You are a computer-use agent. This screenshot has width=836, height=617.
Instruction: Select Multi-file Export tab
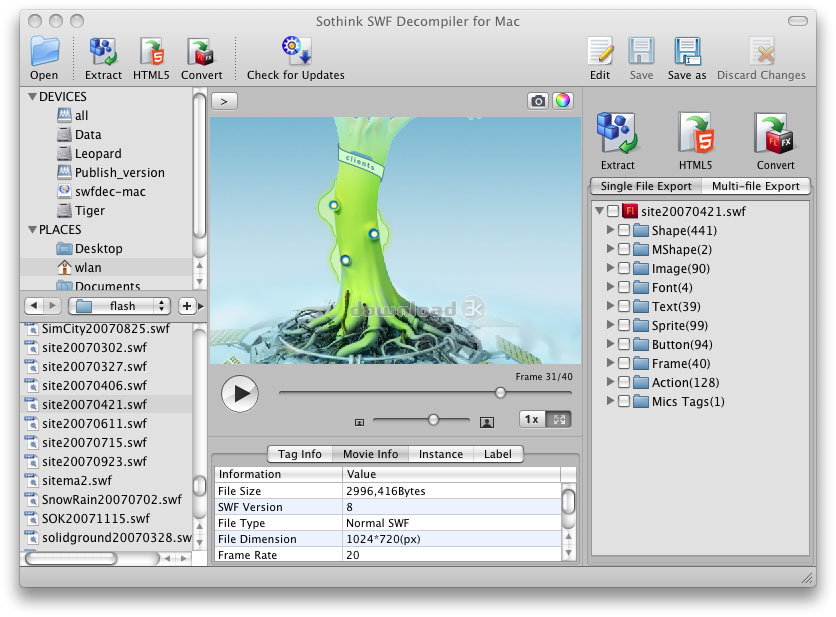756,186
